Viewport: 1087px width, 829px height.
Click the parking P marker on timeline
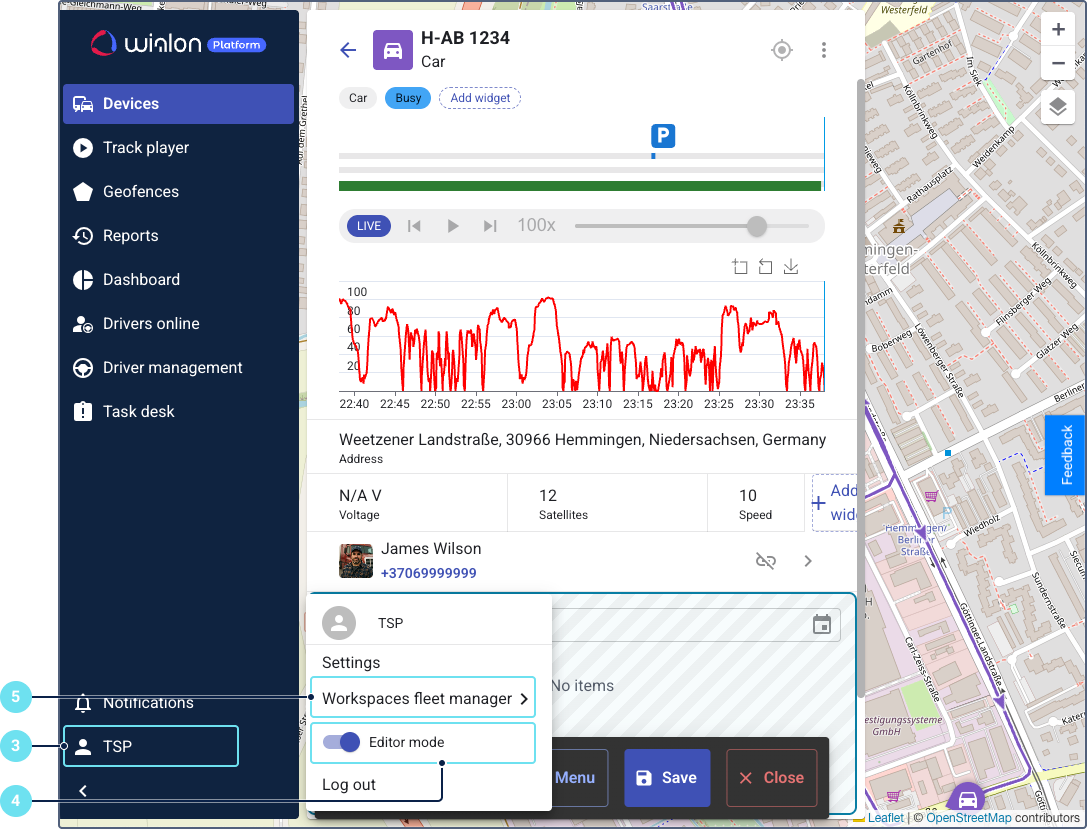663,137
